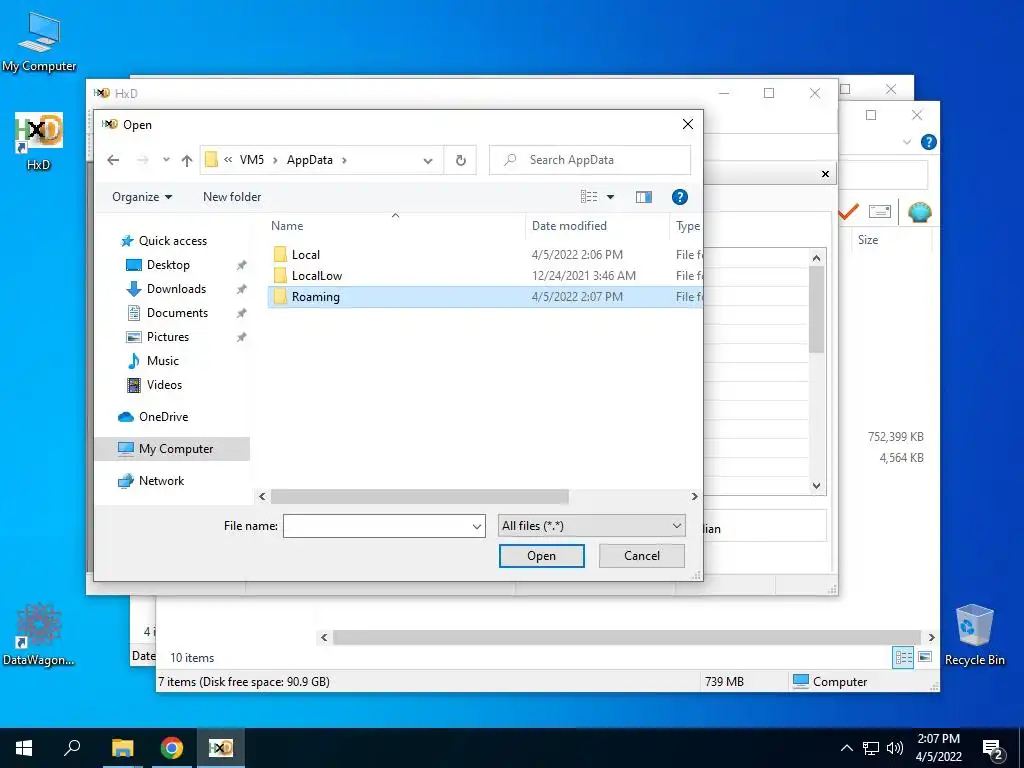Switch to large icons view in background window
This screenshot has height=768, width=1024.
click(x=925, y=657)
